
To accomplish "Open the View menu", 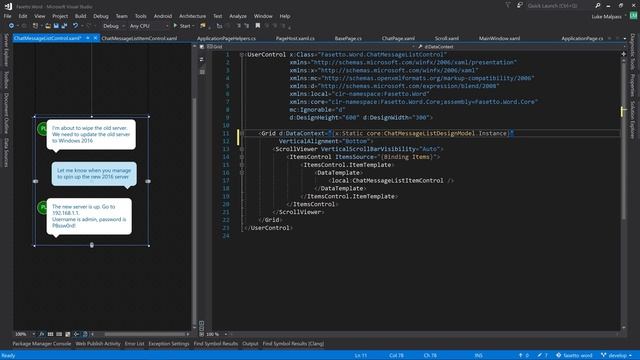I will pyautogui.click(x=40, y=16).
